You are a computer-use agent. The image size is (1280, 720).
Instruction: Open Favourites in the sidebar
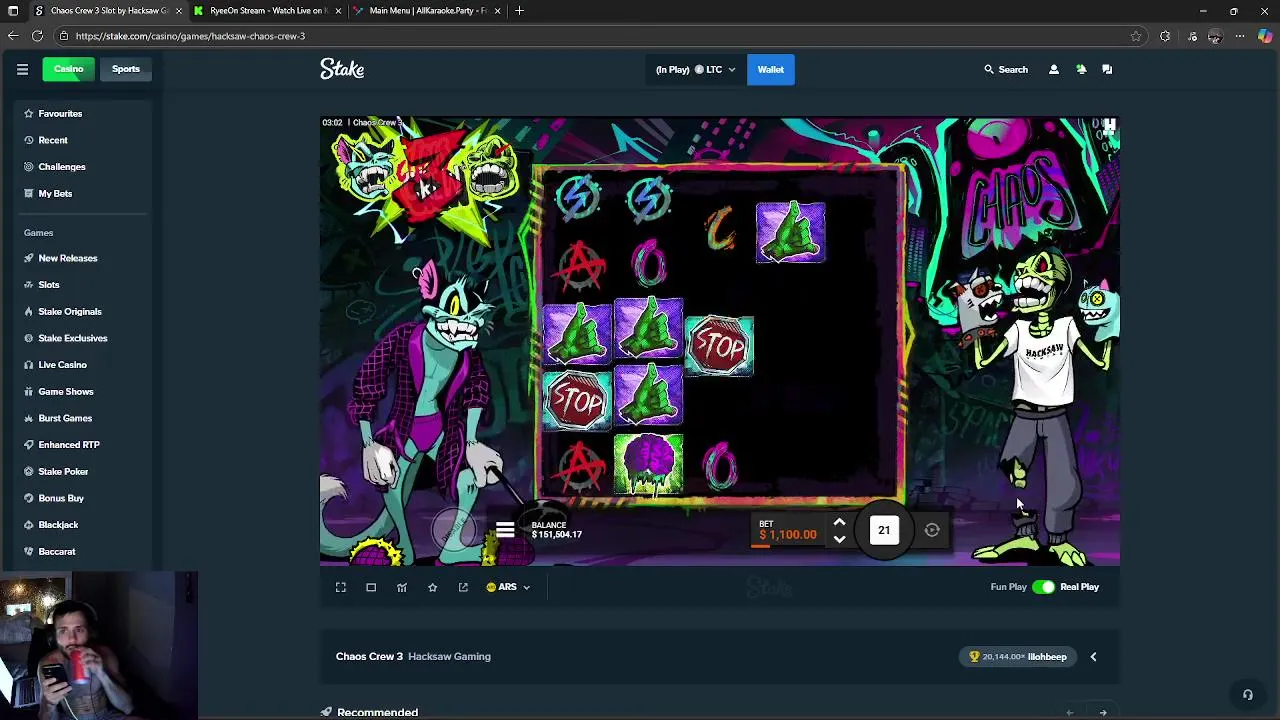coord(60,113)
